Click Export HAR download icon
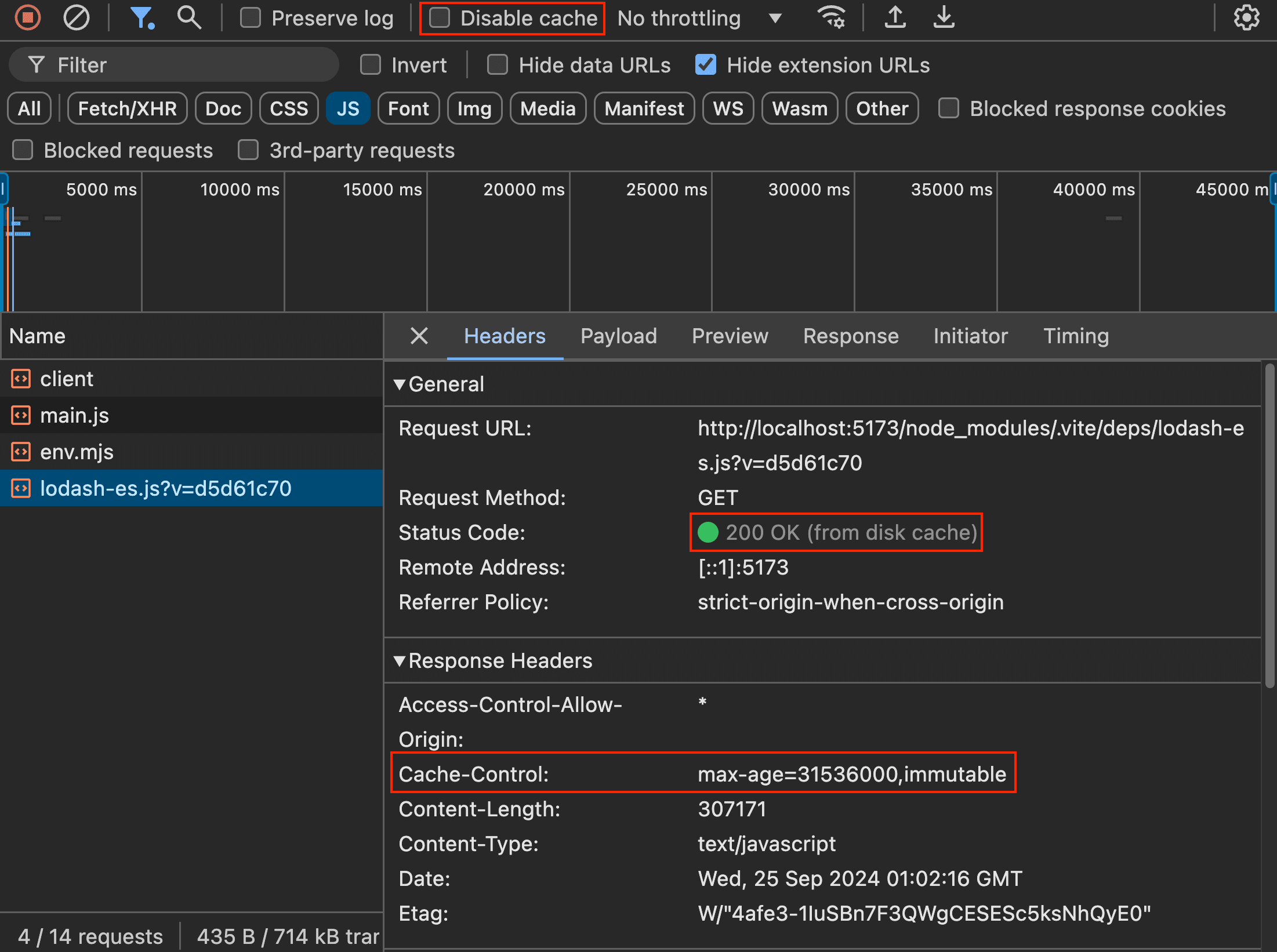The image size is (1277, 952). pos(944,18)
